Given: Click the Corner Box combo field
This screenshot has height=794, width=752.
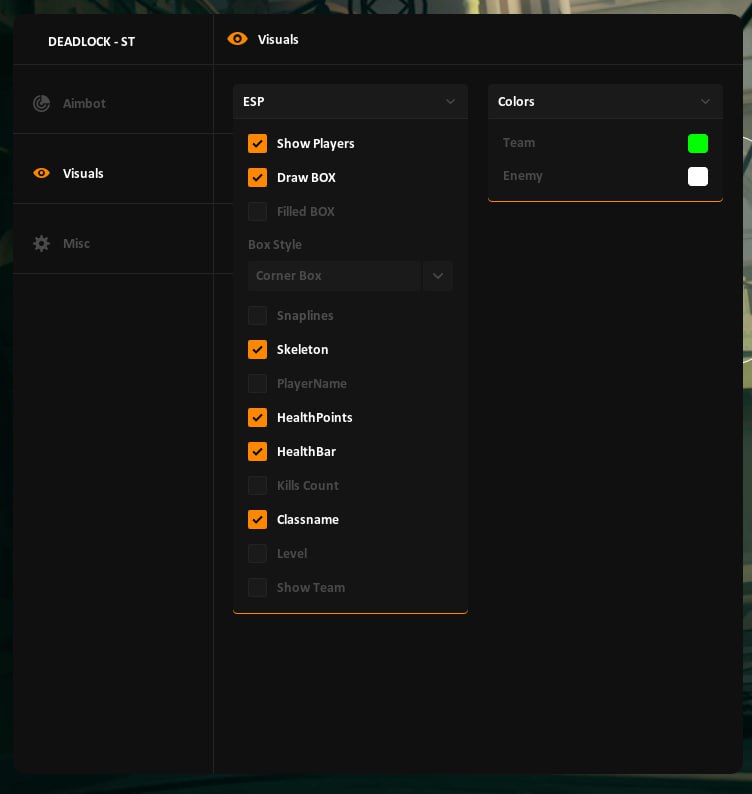Looking at the screenshot, I should pos(334,275).
